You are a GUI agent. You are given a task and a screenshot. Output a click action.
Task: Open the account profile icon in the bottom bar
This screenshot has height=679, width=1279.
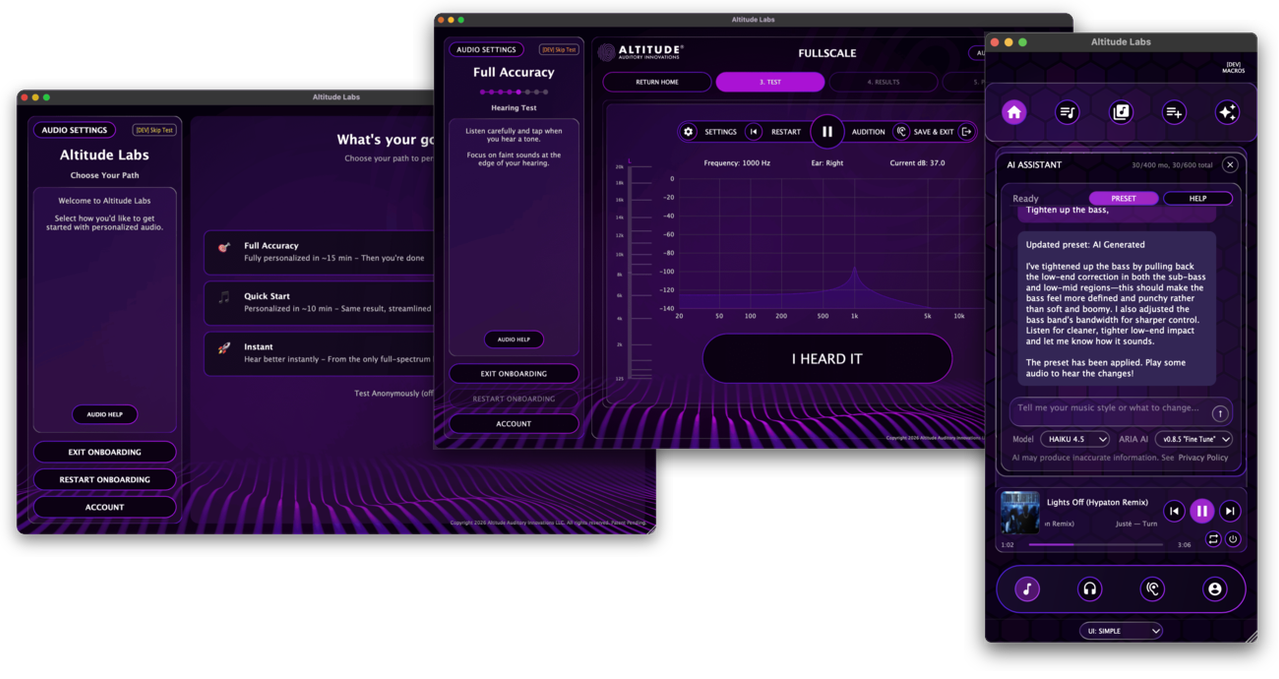[x=1215, y=589]
